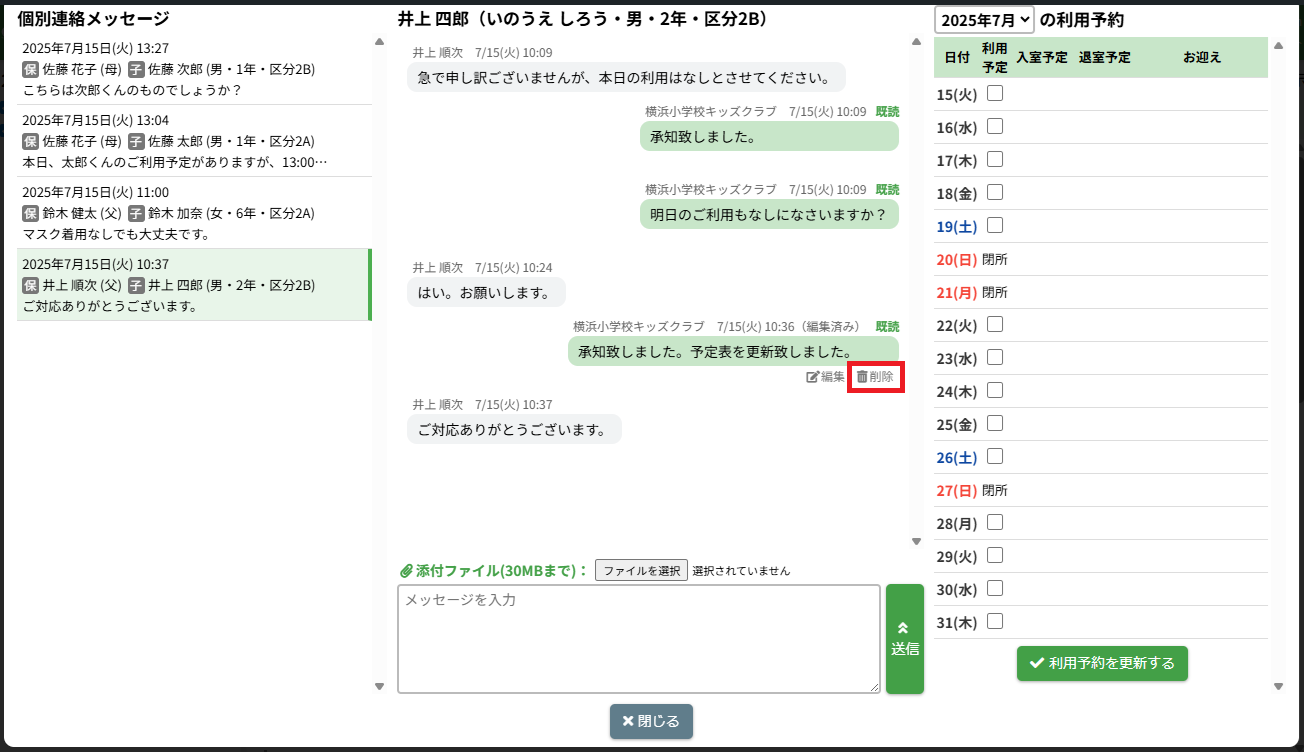Select the 11:00 message about 鈴木 加奈
Viewport: 1304px width, 752px height.
pyautogui.click(x=194, y=213)
